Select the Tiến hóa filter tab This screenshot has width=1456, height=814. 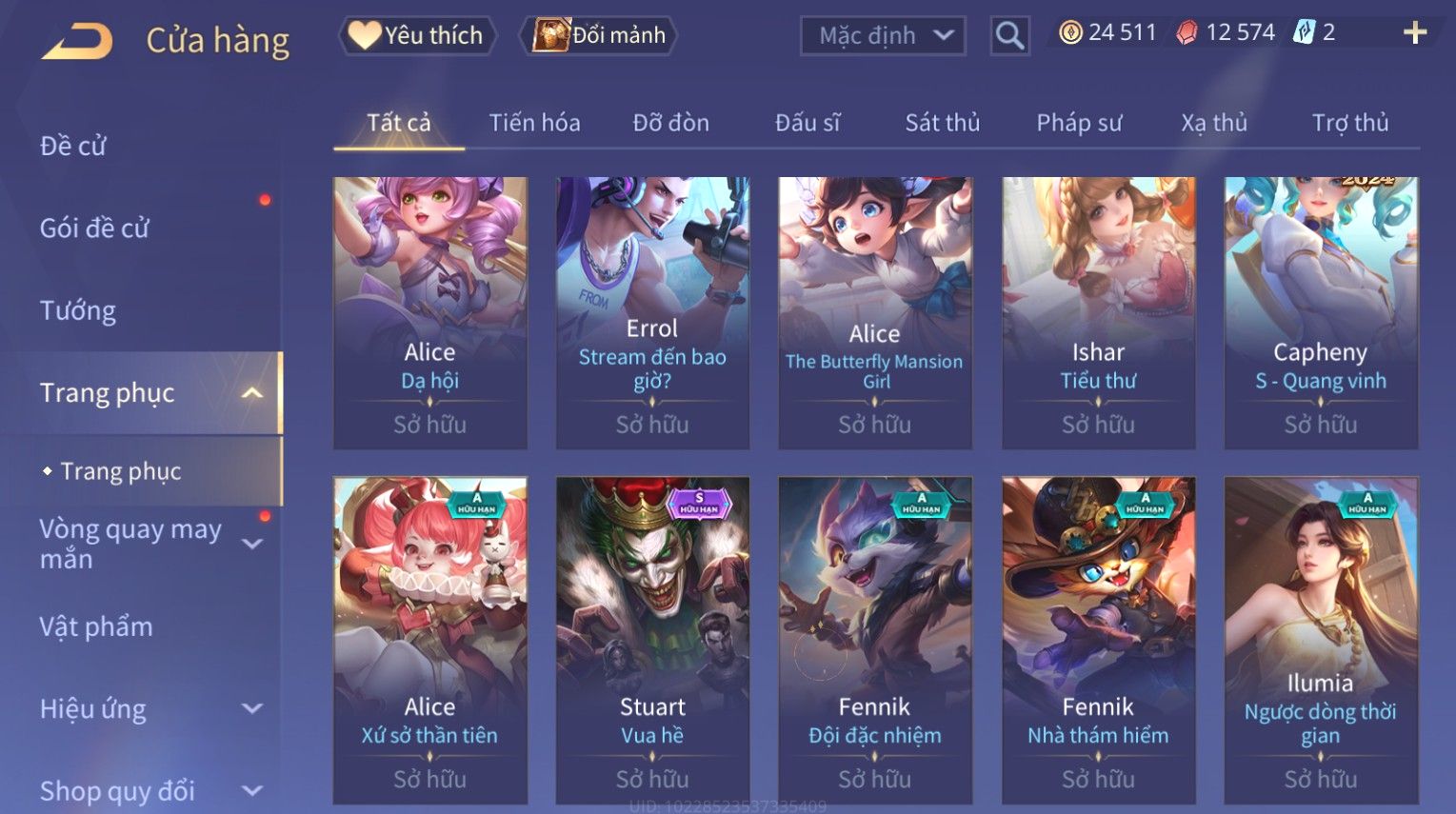click(x=534, y=123)
